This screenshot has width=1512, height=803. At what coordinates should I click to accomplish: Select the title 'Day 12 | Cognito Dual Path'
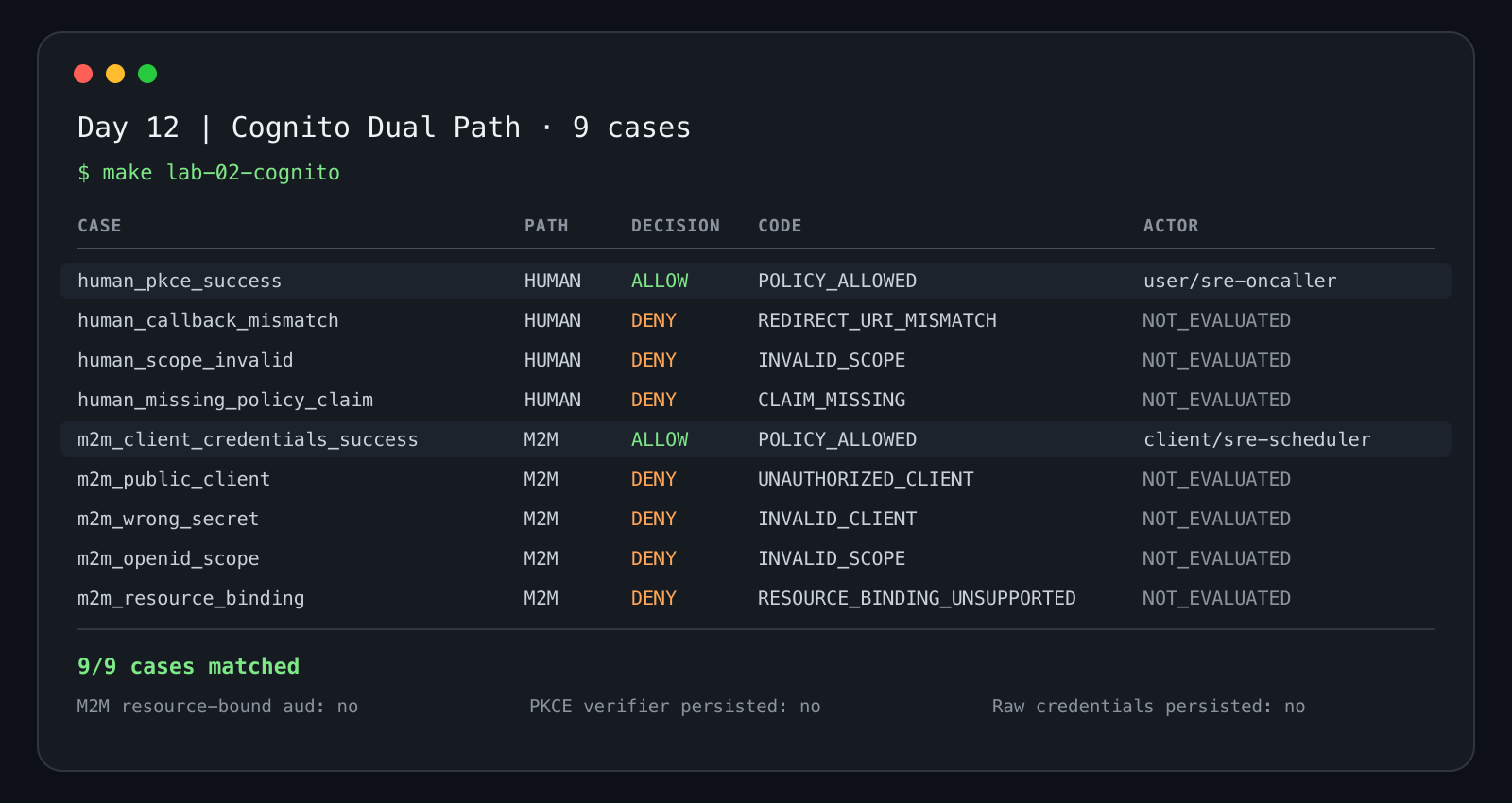point(299,128)
